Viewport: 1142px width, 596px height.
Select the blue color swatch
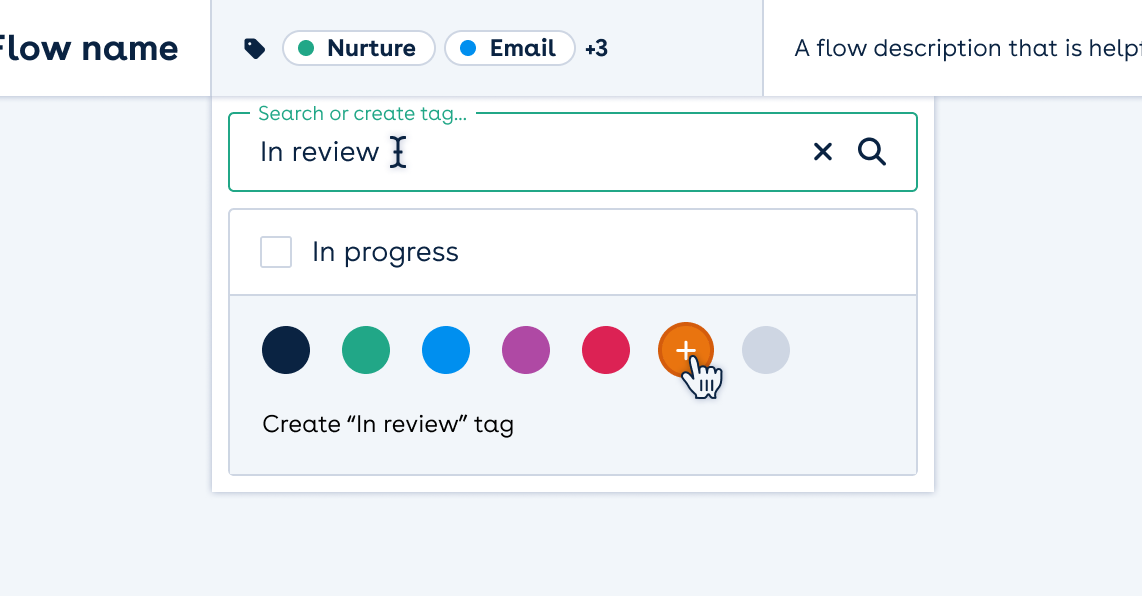(446, 350)
